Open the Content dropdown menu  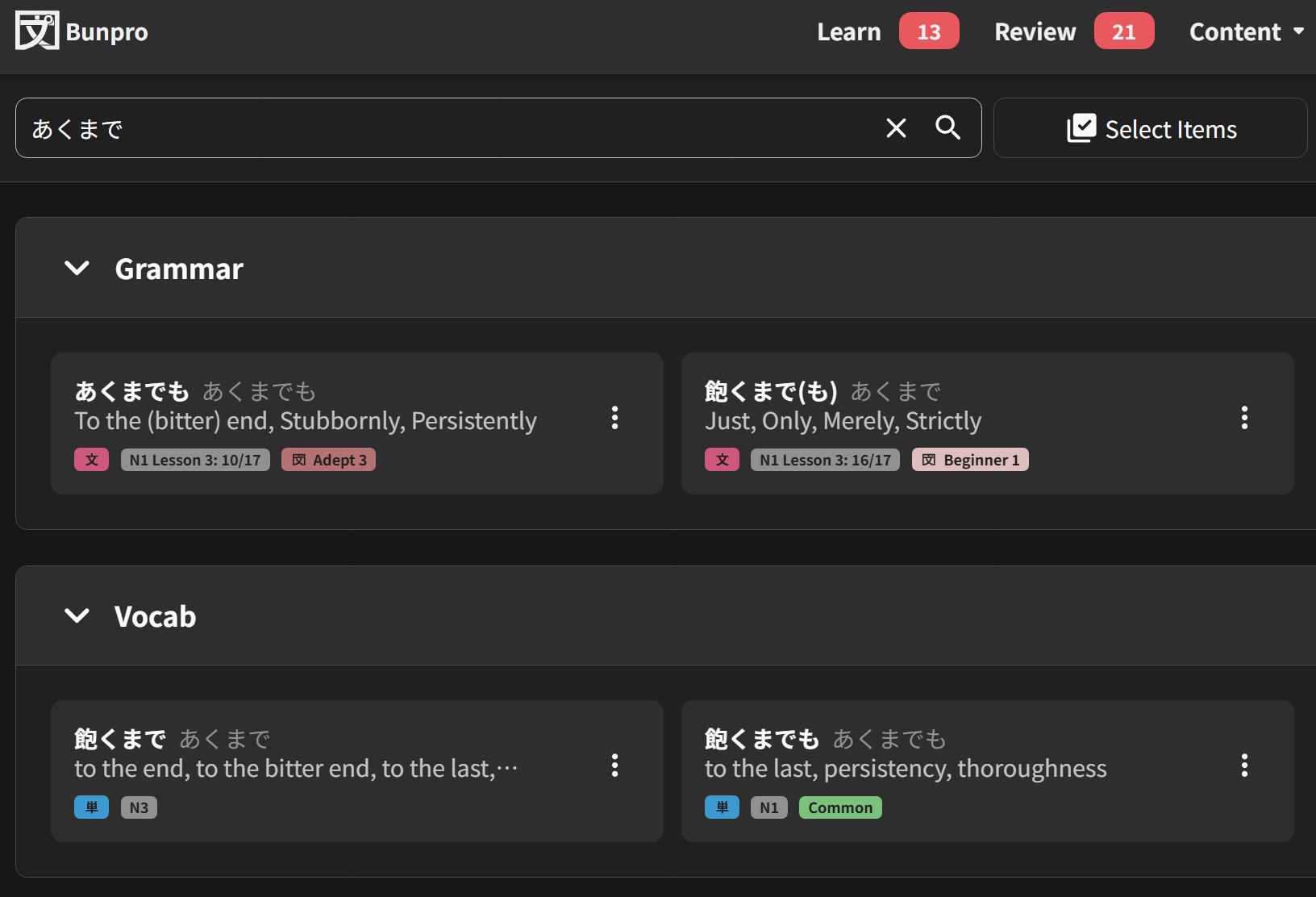1246,31
